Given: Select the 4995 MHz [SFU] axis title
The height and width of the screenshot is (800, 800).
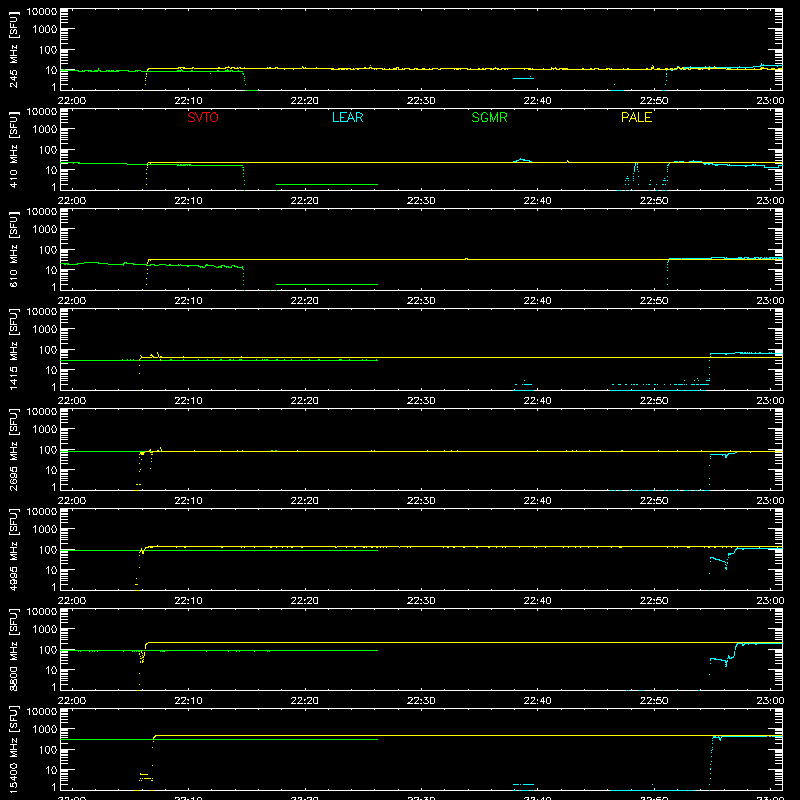Looking at the screenshot, I should point(14,549).
